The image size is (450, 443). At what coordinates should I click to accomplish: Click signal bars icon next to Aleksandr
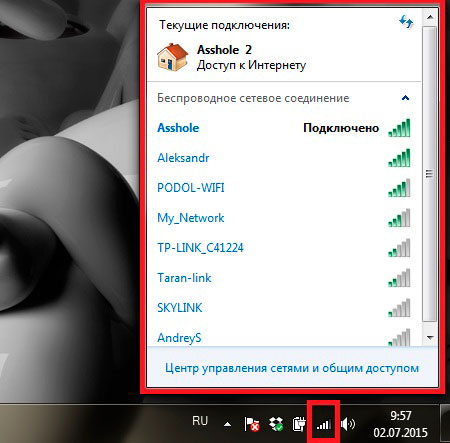tap(399, 158)
